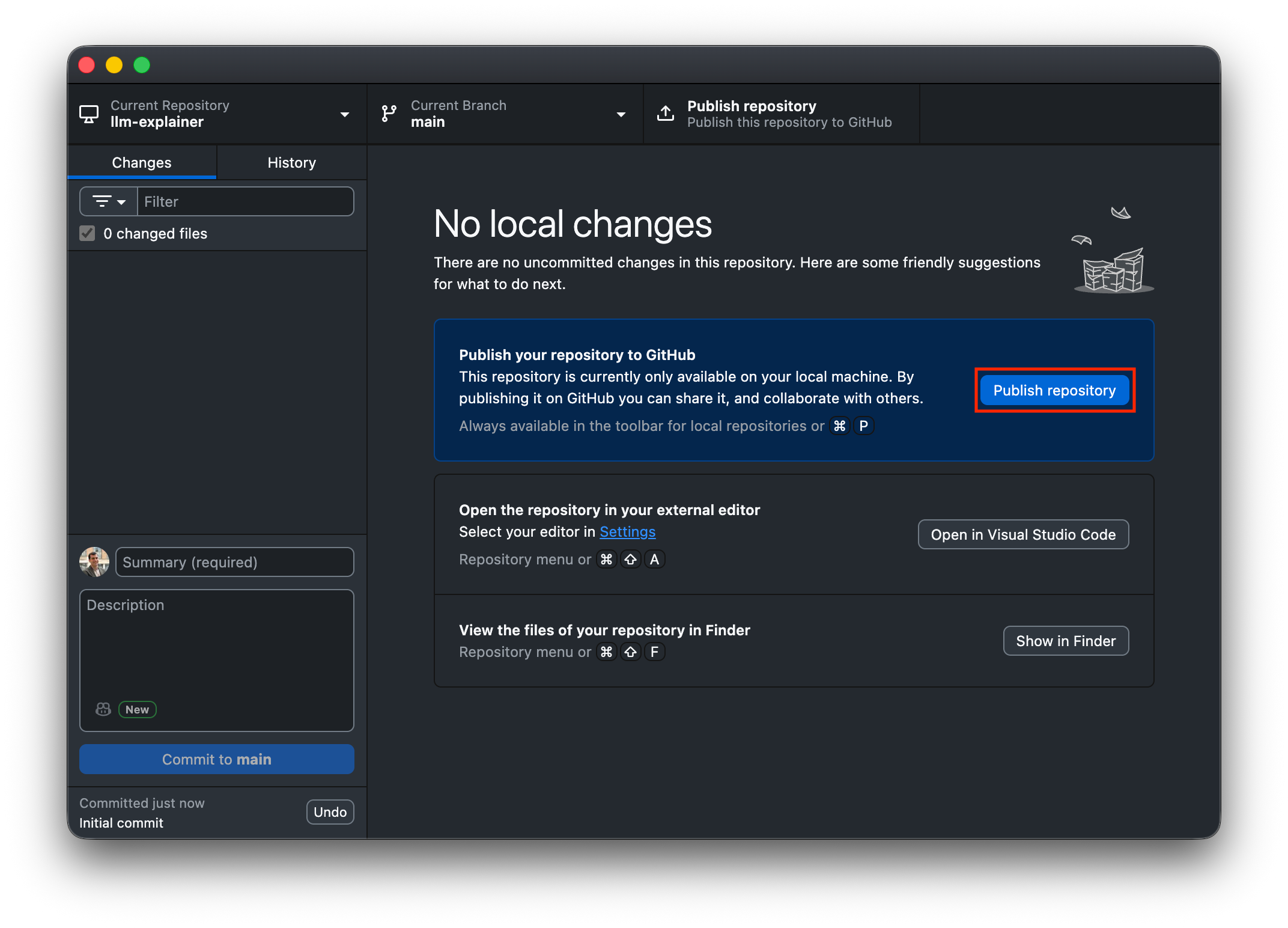The height and width of the screenshot is (928, 1288).
Task: Toggle the 0 changed files checkbox
Action: pyautogui.click(x=88, y=233)
